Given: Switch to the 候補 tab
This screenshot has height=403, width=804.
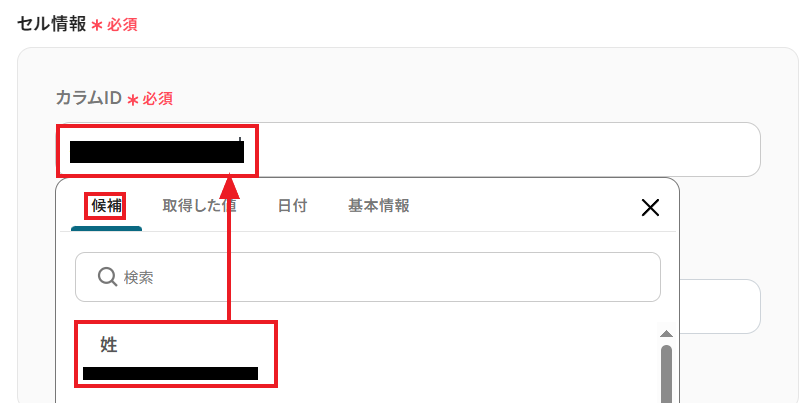Looking at the screenshot, I should pos(106,206).
